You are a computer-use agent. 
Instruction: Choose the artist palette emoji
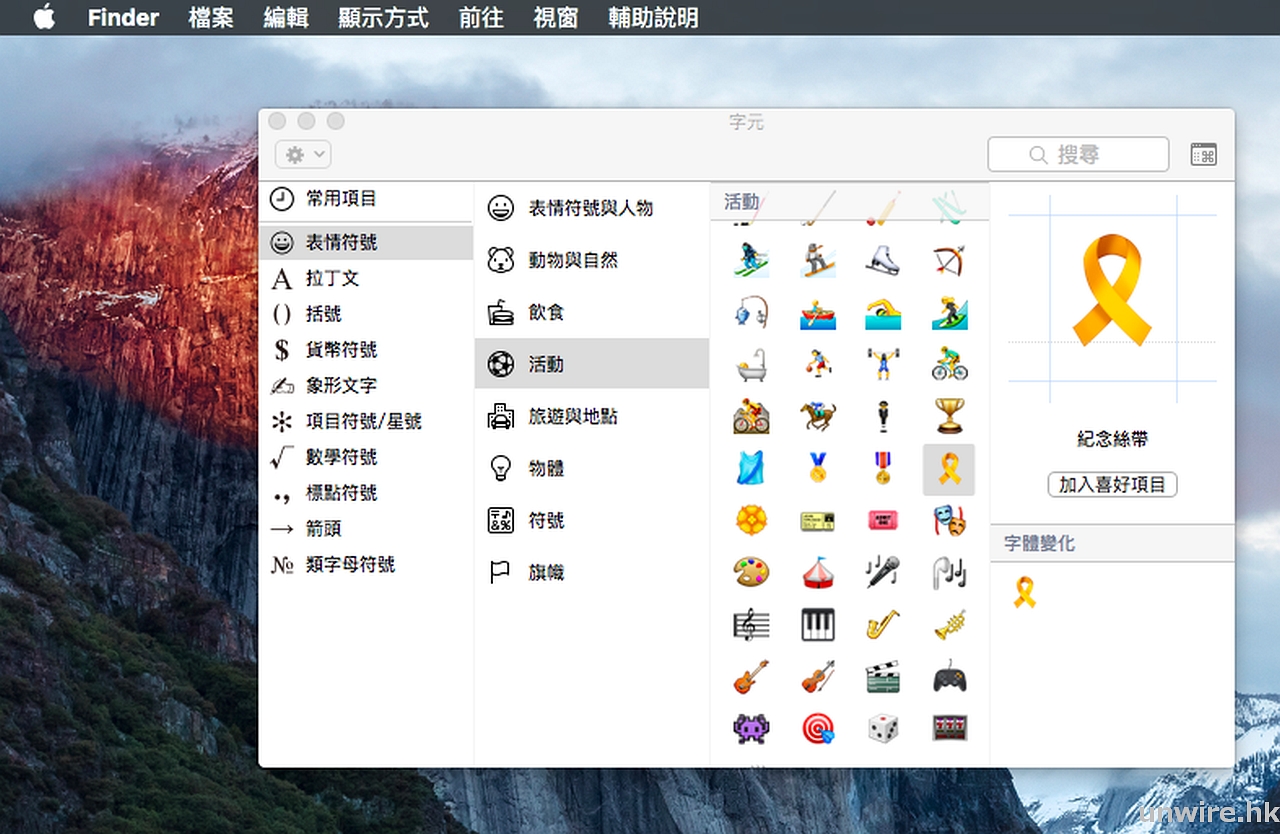[x=751, y=573]
